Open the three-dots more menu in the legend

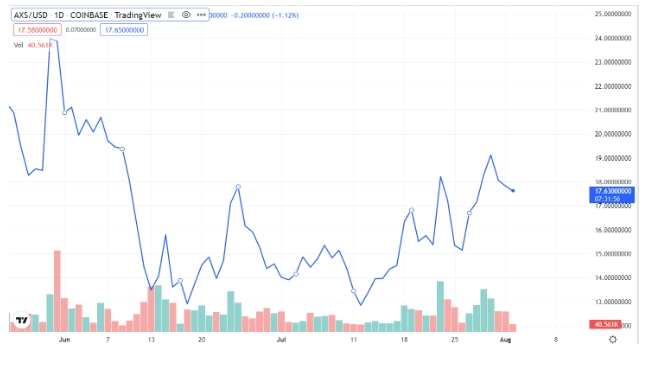pos(201,15)
